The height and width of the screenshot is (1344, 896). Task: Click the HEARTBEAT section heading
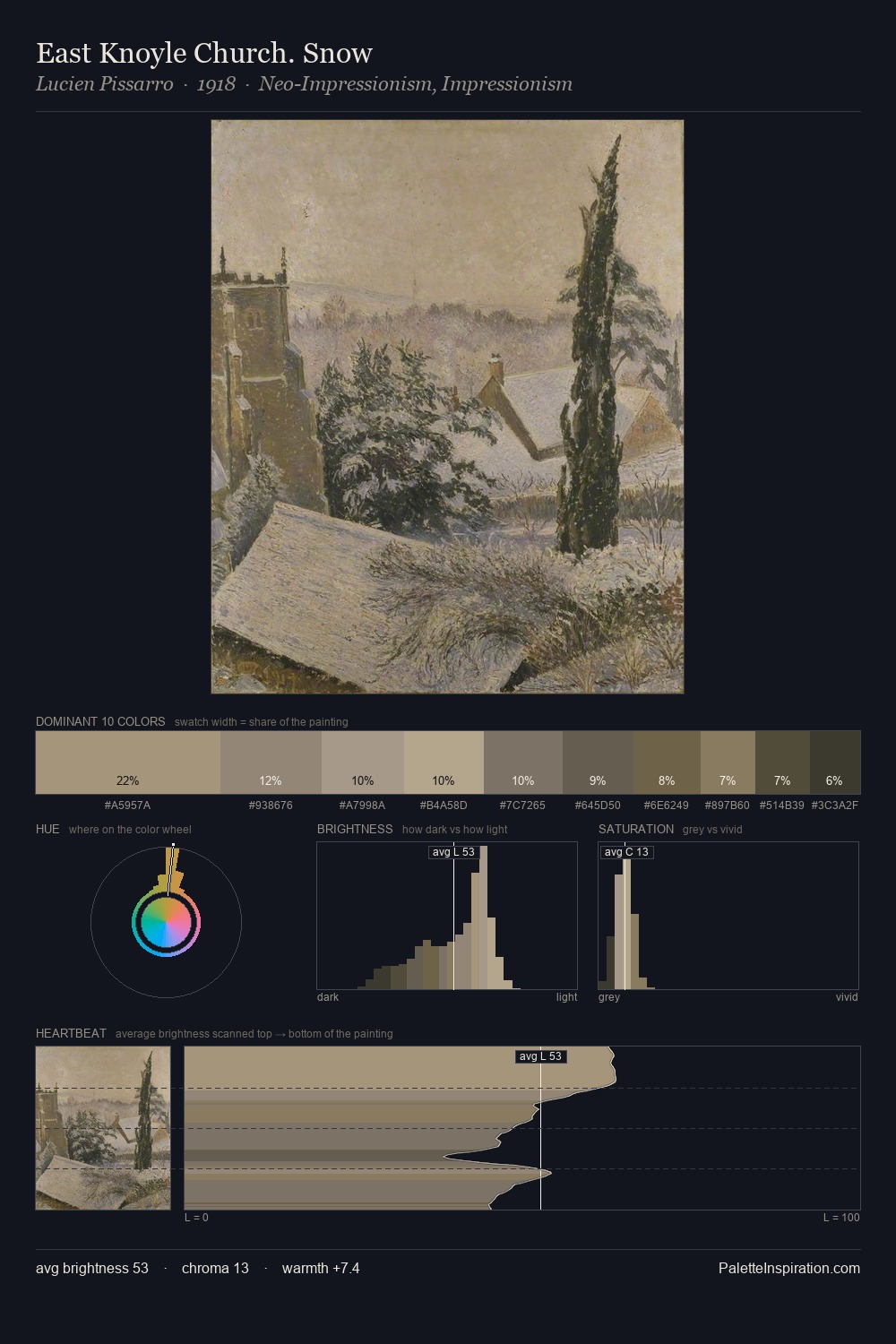coord(71,1033)
